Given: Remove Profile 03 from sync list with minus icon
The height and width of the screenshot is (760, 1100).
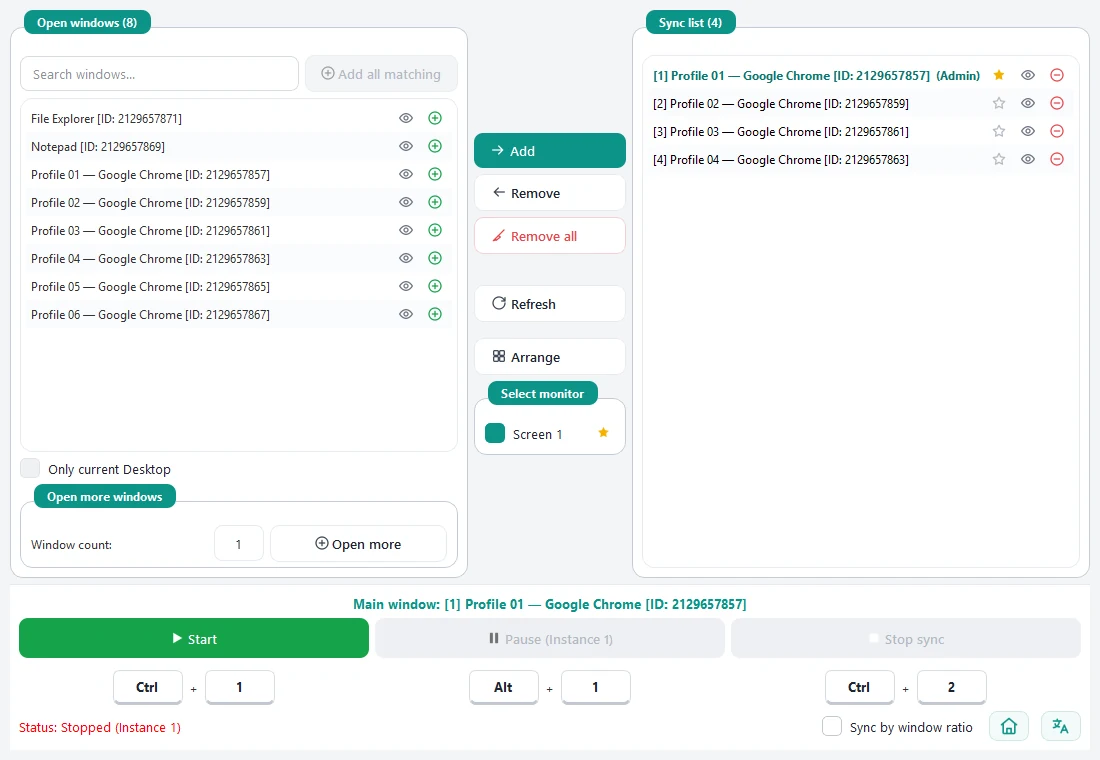Looking at the screenshot, I should click(x=1057, y=131).
